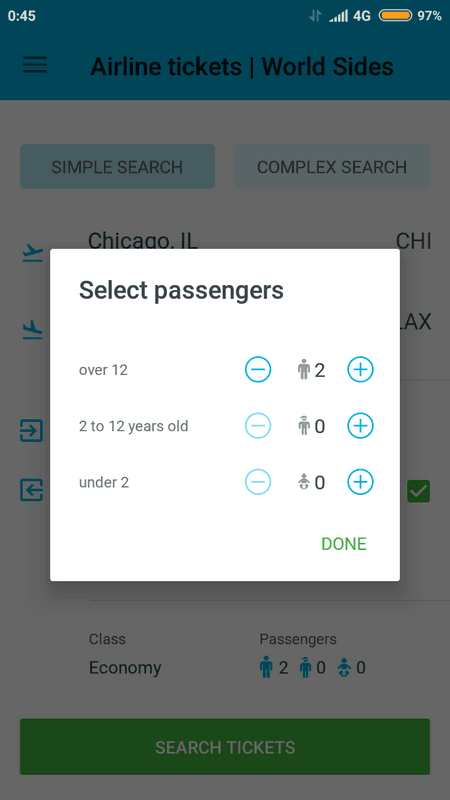
Task: Add a passenger aged 2 to 12
Action: click(360, 426)
